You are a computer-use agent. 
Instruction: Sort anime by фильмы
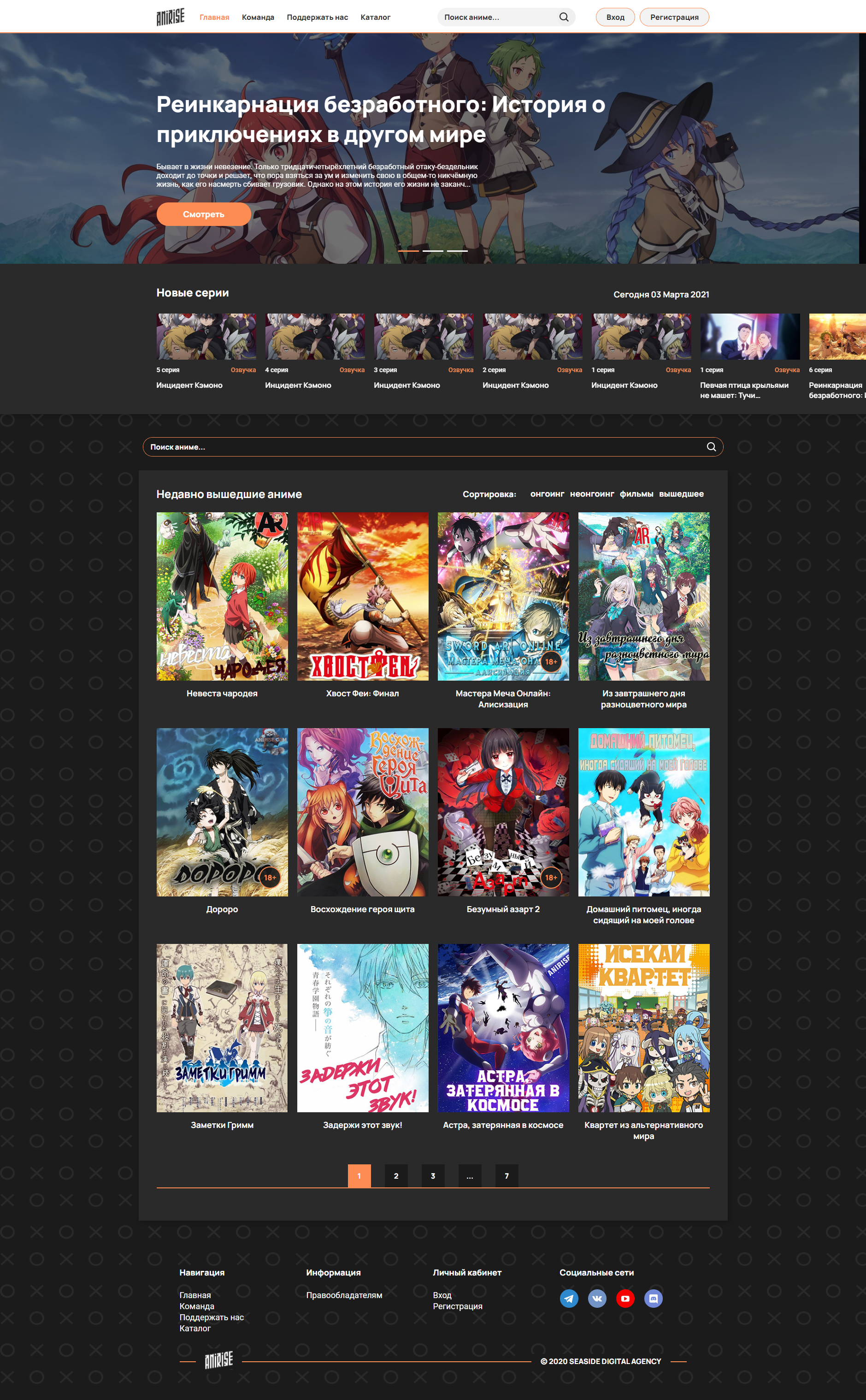point(636,494)
